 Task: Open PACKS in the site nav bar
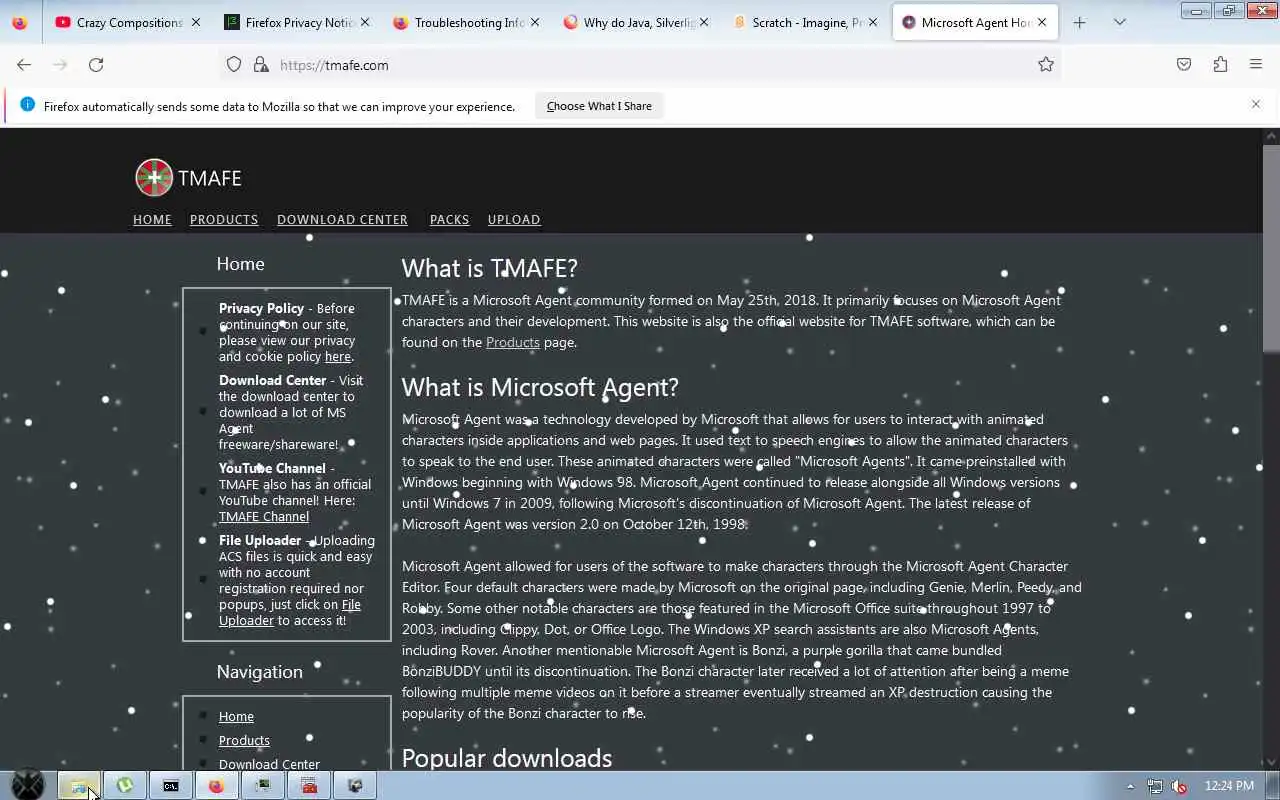point(449,220)
